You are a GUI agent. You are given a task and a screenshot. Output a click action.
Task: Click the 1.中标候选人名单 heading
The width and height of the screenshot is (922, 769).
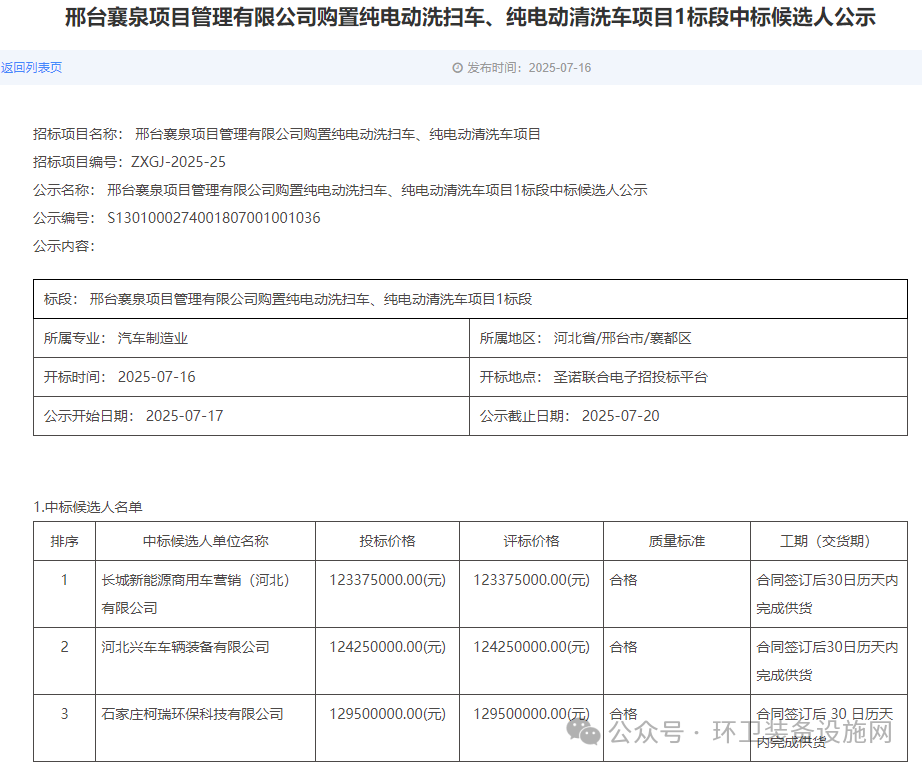tap(88, 507)
